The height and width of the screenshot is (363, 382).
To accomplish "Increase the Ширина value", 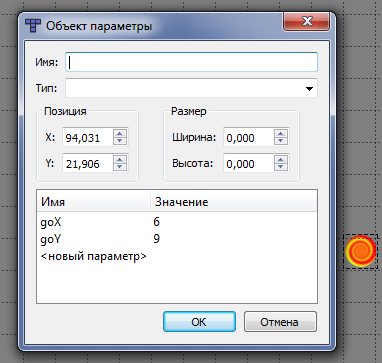I will [281, 133].
